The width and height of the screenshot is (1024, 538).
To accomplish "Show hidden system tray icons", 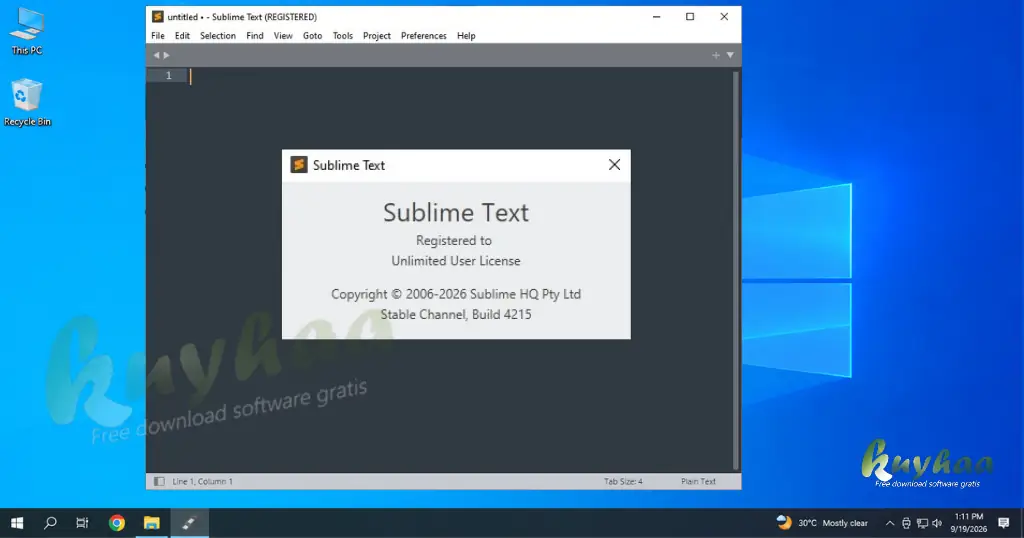I will click(889, 523).
